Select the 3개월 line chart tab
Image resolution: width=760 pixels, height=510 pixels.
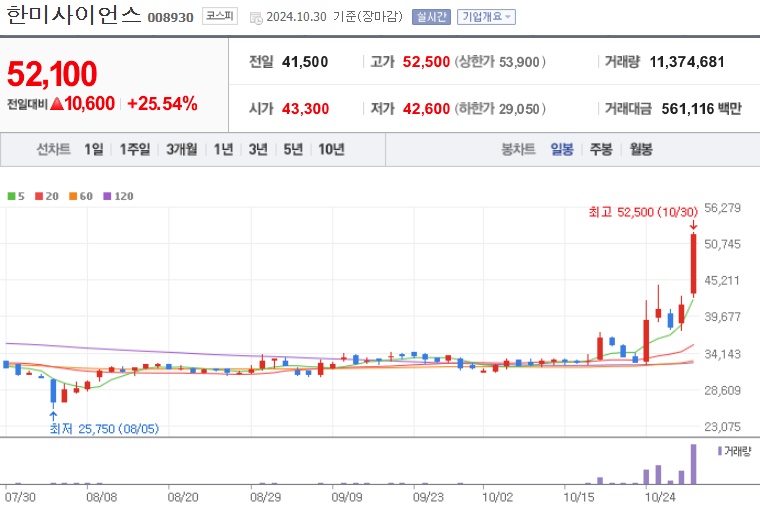(x=182, y=149)
